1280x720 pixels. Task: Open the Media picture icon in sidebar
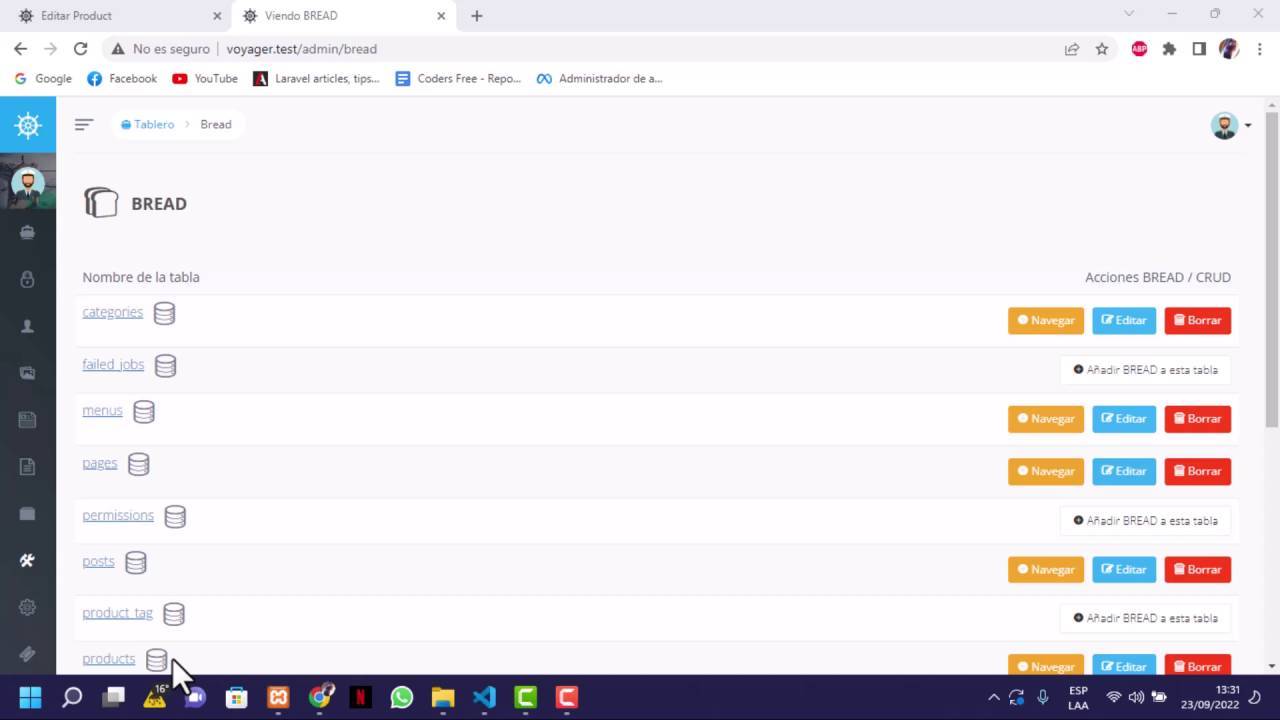coord(27,372)
